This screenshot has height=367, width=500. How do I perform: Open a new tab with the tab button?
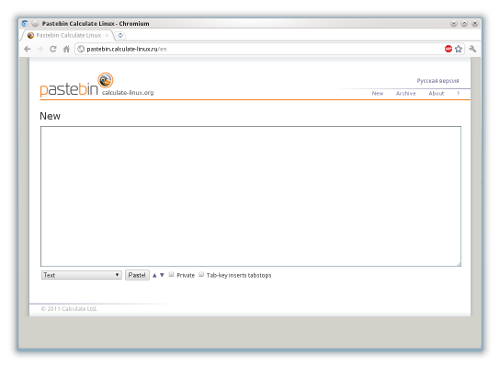coord(120,35)
